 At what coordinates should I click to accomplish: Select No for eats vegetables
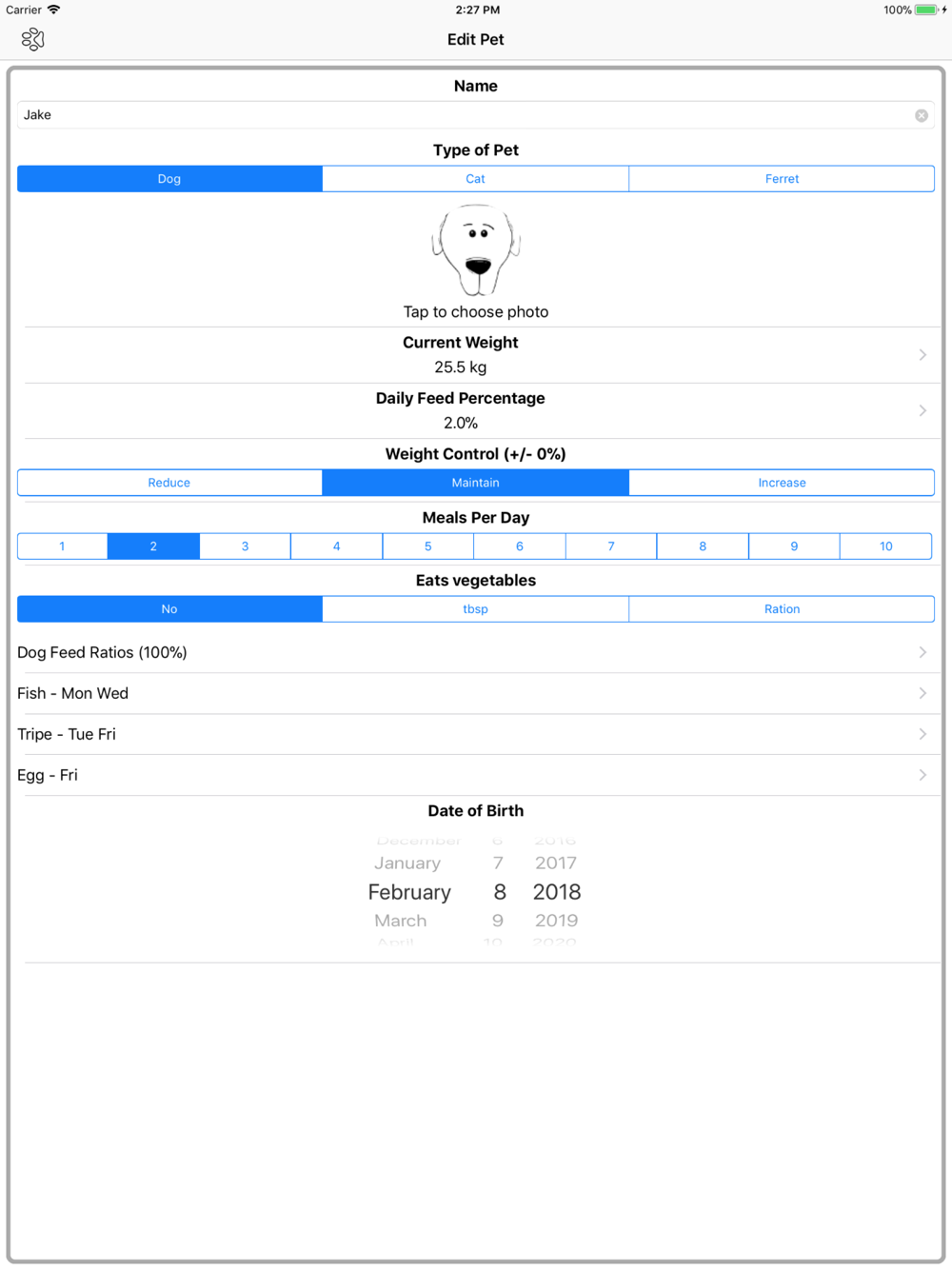point(169,609)
